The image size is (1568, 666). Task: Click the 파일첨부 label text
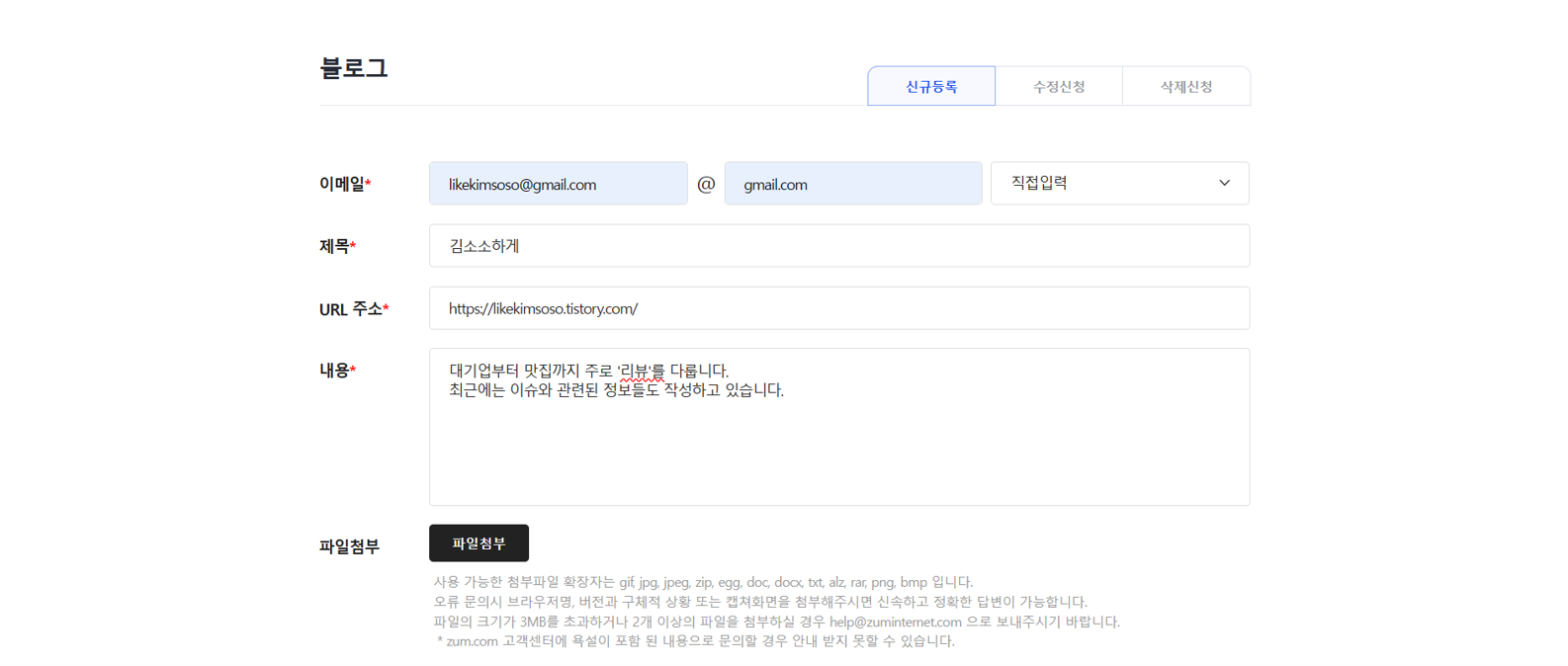point(349,546)
